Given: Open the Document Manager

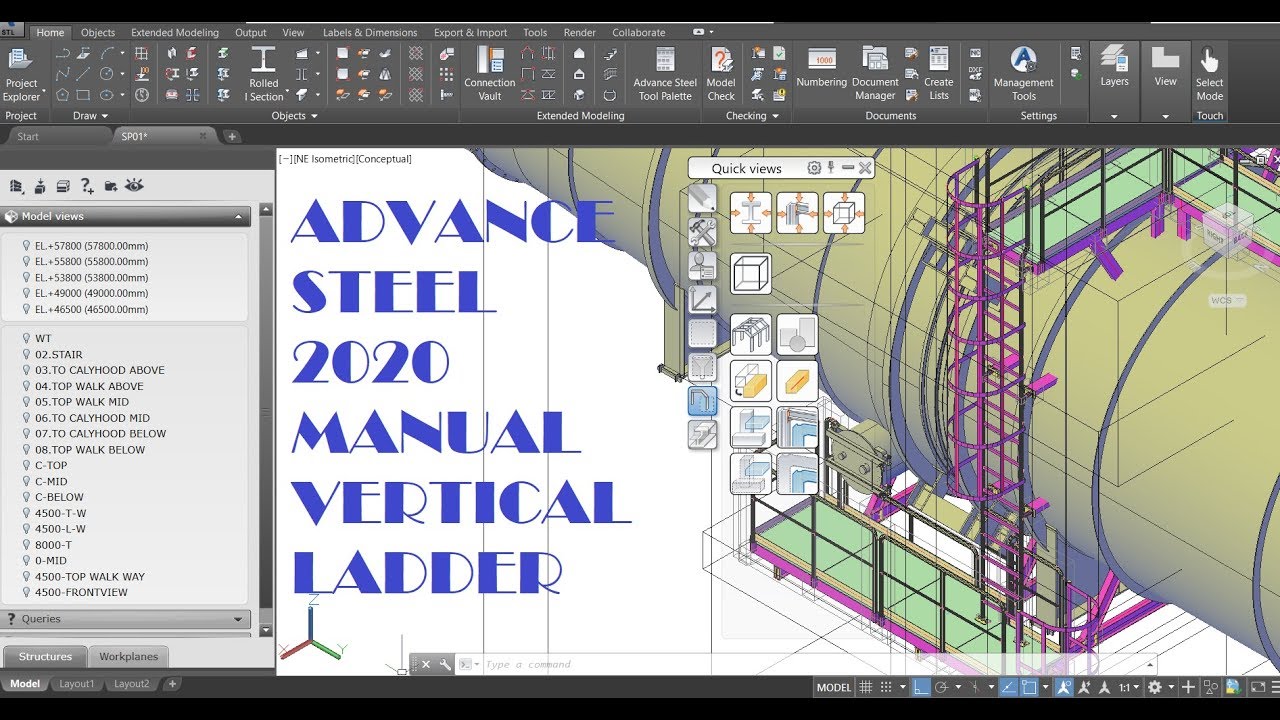Looking at the screenshot, I should 875,74.
